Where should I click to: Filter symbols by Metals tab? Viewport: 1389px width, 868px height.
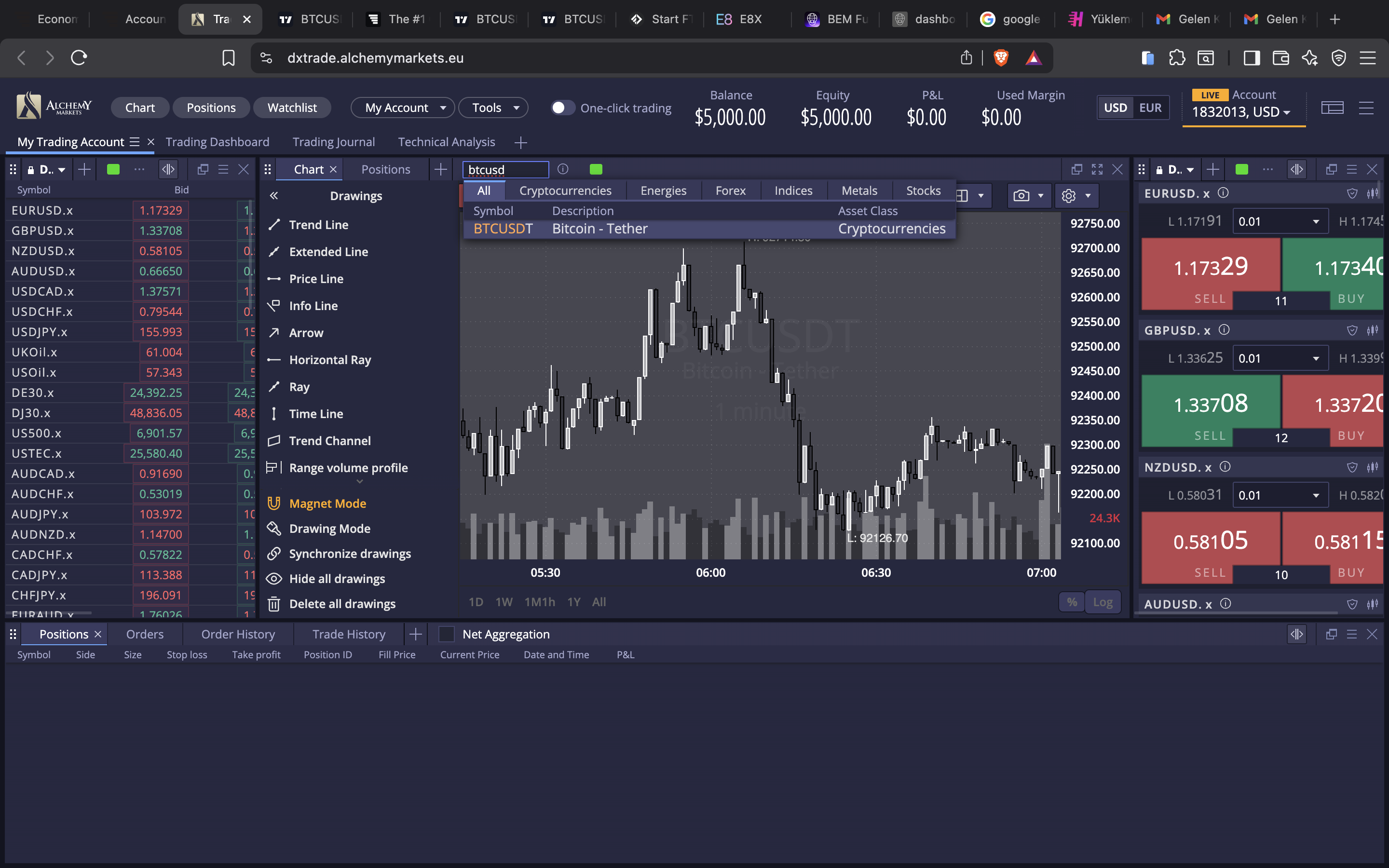[x=859, y=190]
